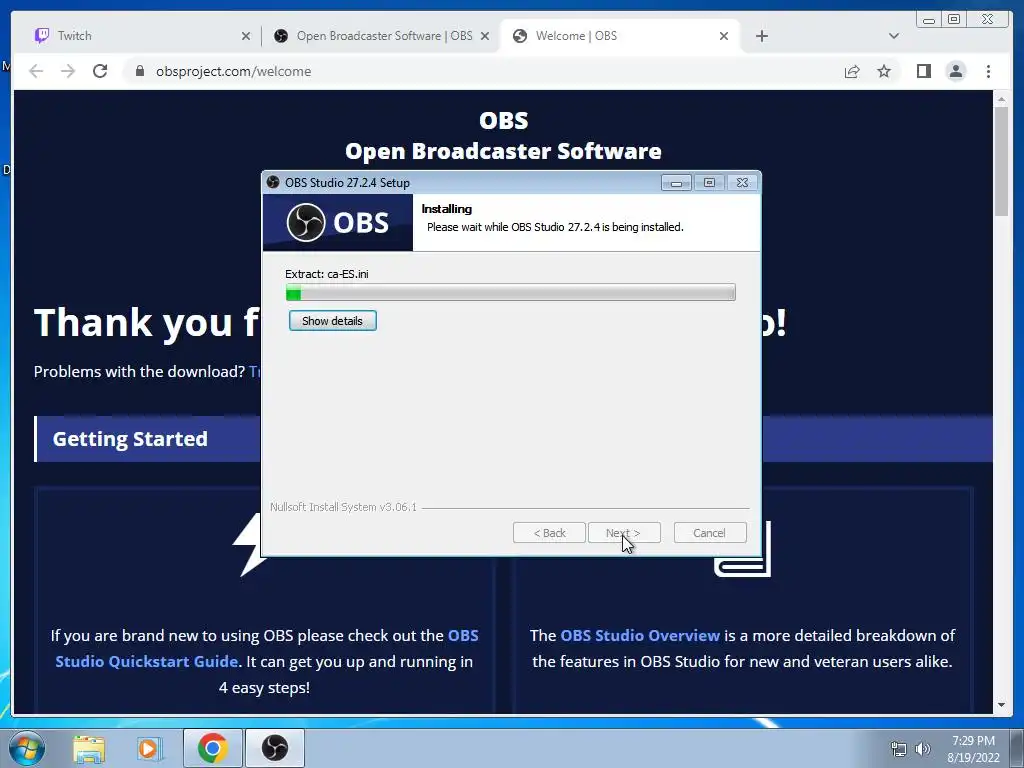Open Chrome side panel
The width and height of the screenshot is (1024, 768).
(923, 71)
